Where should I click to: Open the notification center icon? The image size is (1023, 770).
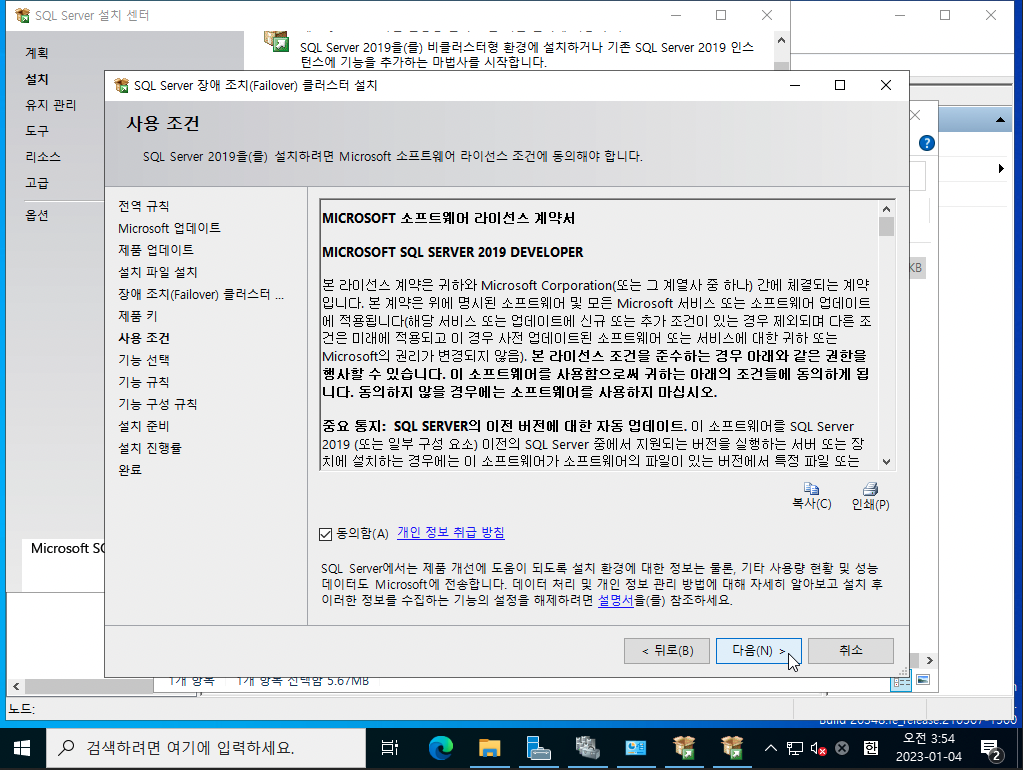991,749
